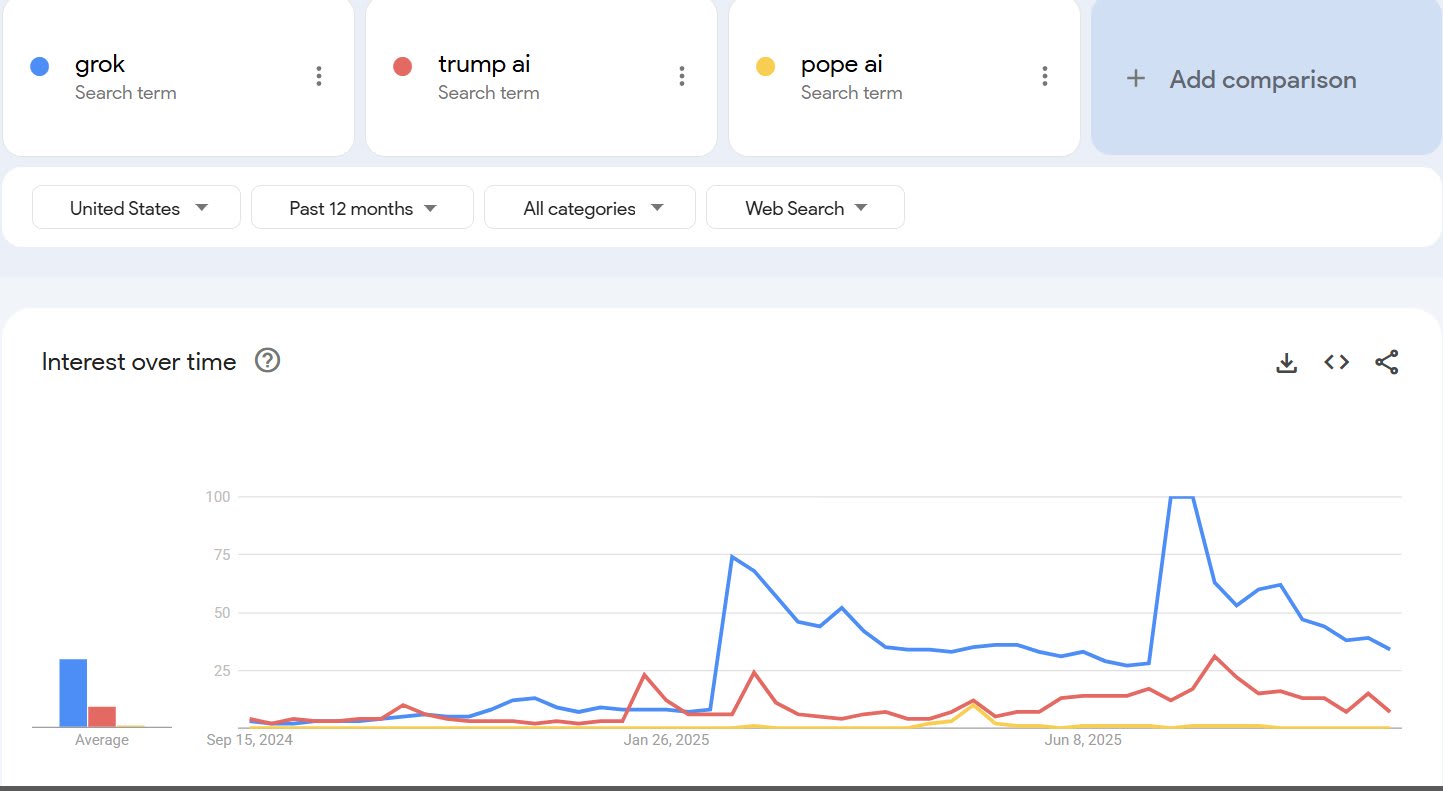Click the blue Average bar for grok

coord(73,692)
